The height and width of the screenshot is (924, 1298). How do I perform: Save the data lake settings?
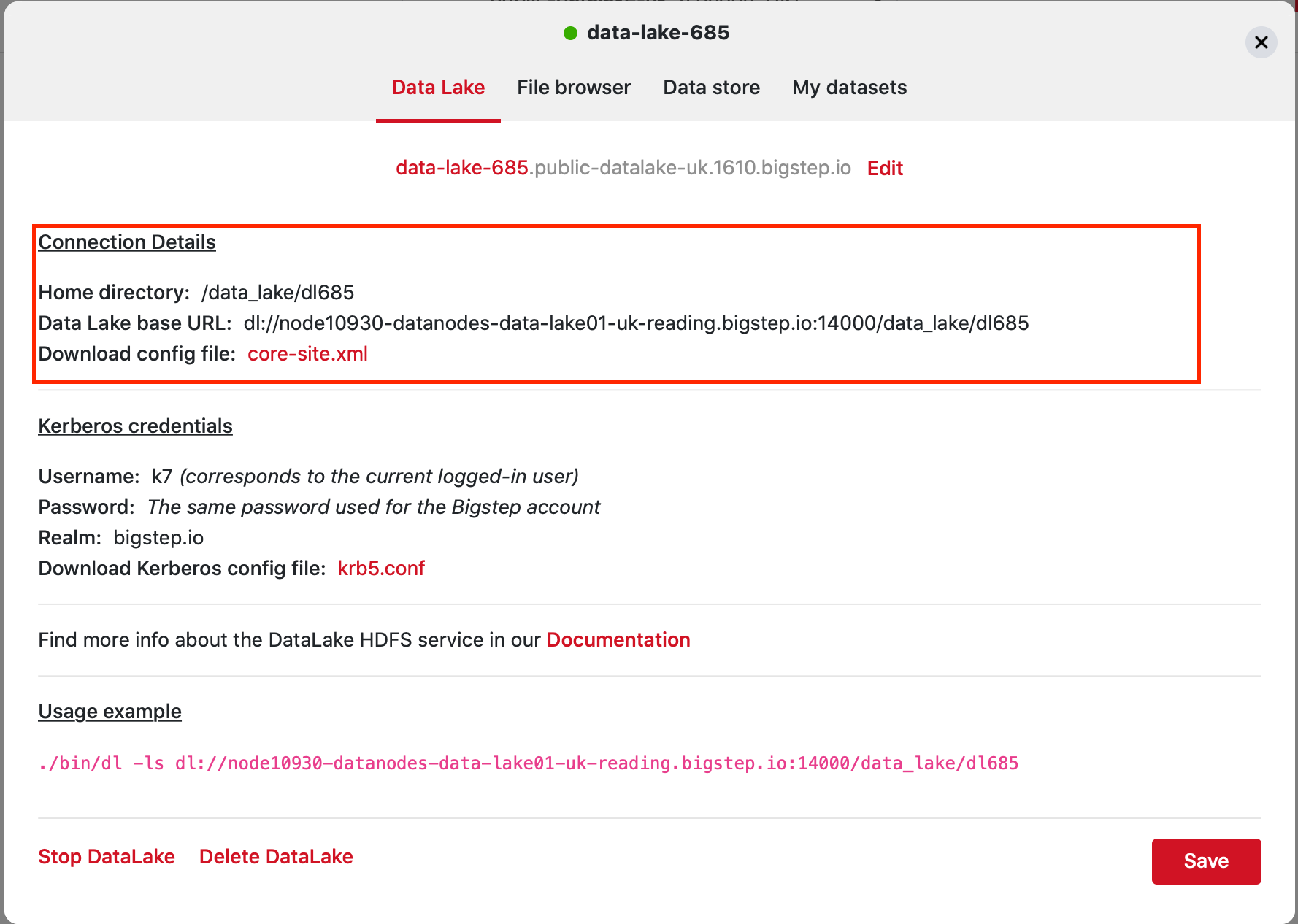[x=1206, y=861]
